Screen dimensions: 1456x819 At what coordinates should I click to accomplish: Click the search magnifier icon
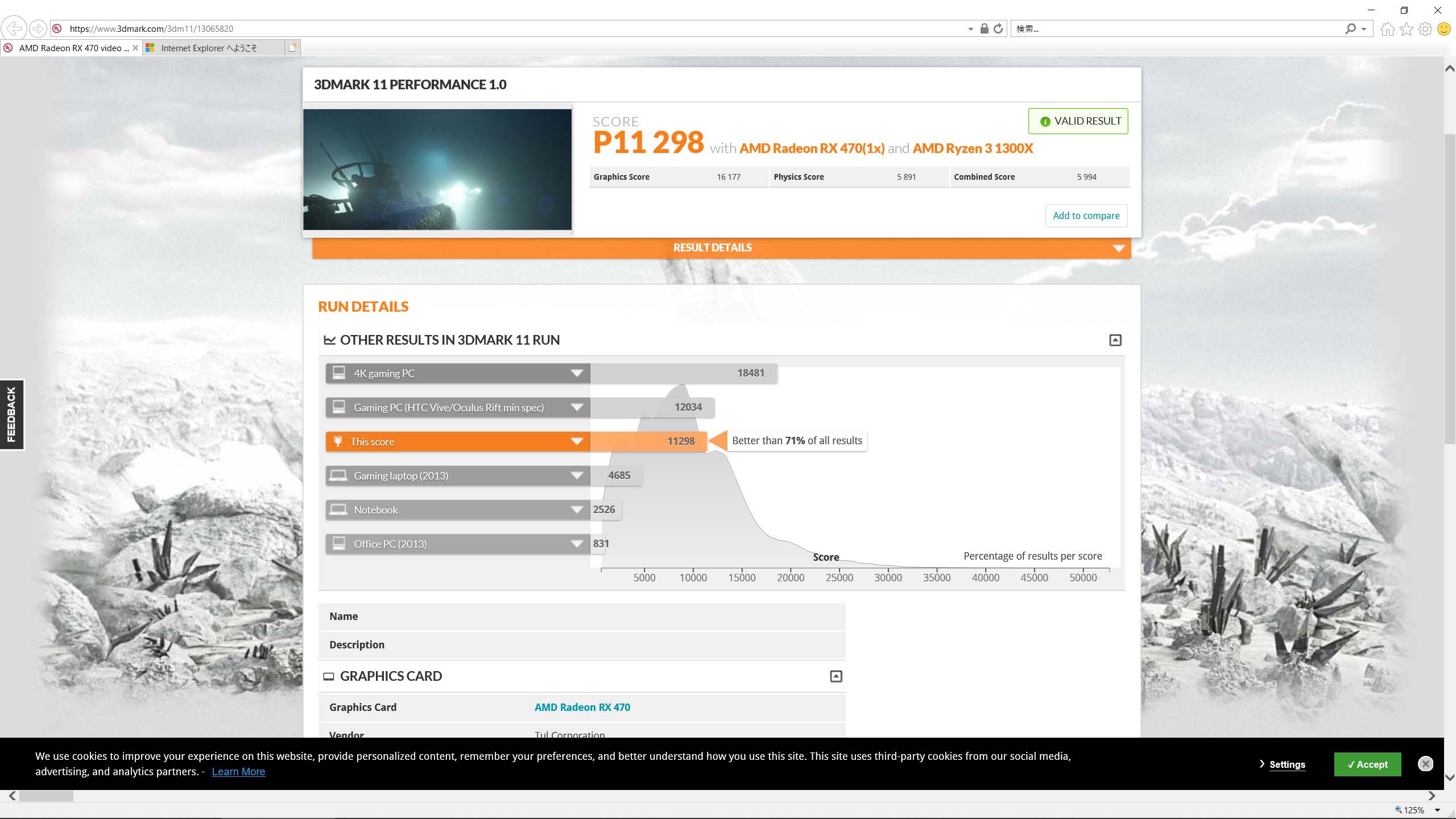pyautogui.click(x=1350, y=28)
